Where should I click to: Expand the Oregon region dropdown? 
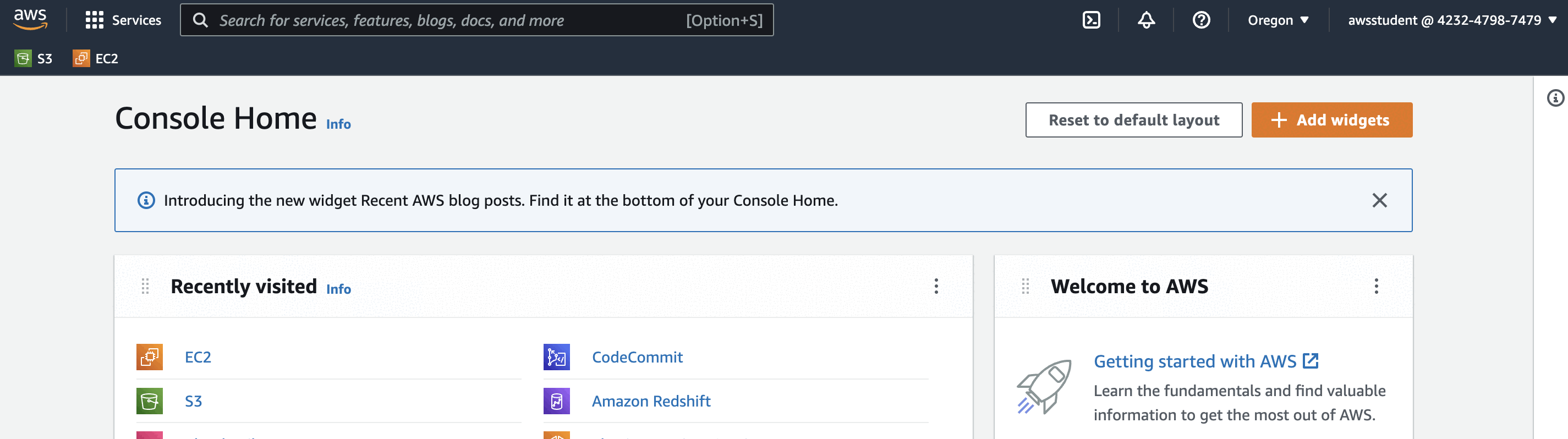click(x=1278, y=20)
